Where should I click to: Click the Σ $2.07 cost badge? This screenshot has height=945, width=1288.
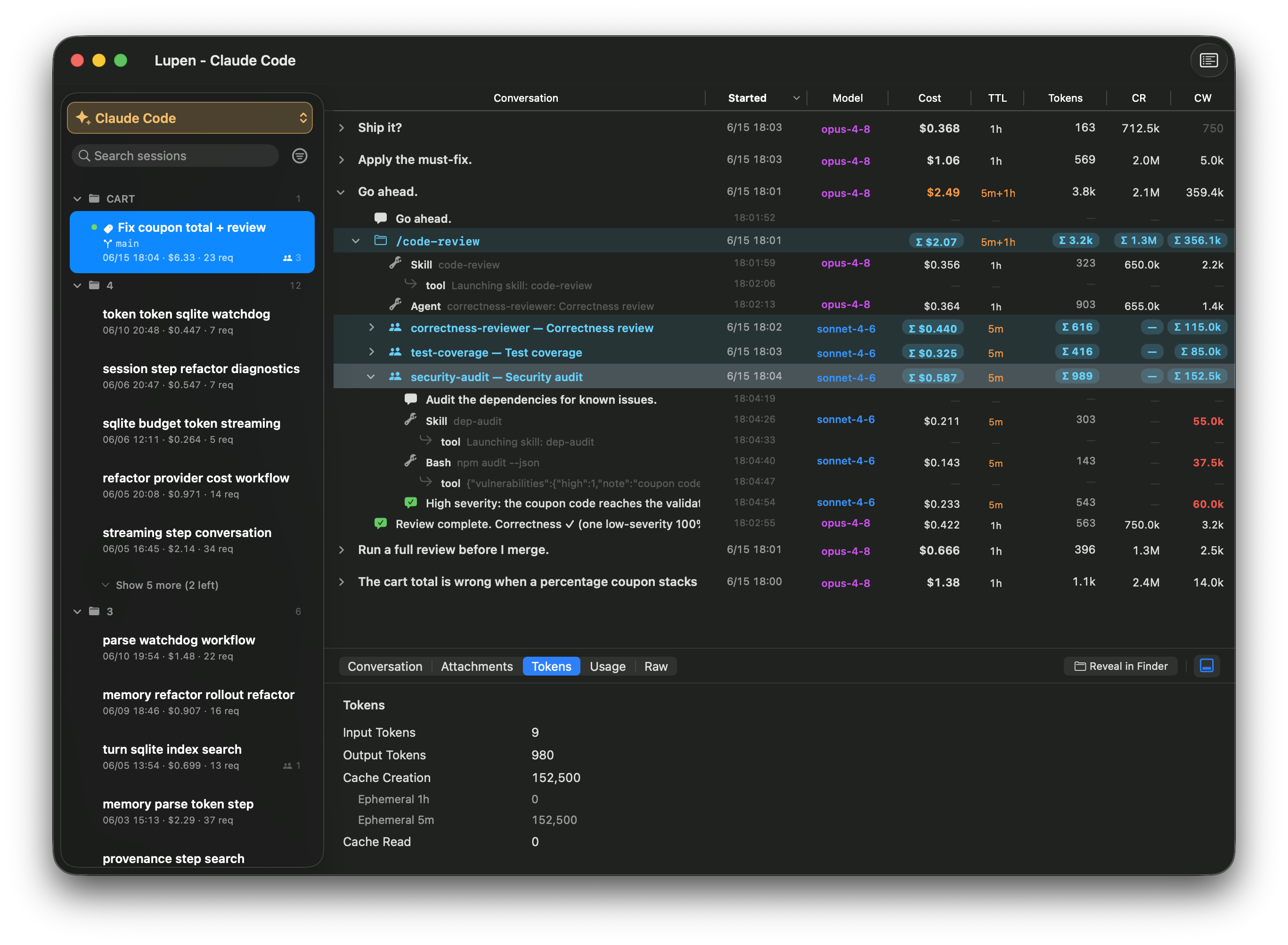pos(936,241)
